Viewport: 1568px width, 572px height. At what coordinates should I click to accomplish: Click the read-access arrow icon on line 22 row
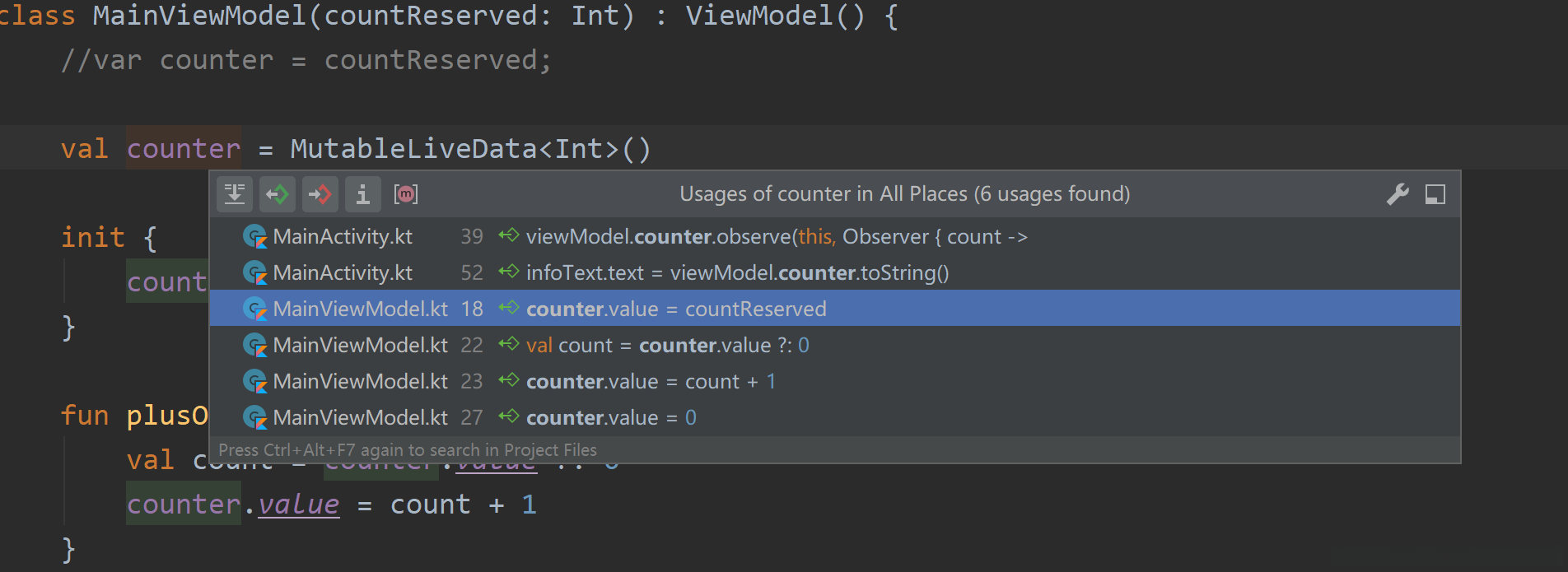[509, 345]
